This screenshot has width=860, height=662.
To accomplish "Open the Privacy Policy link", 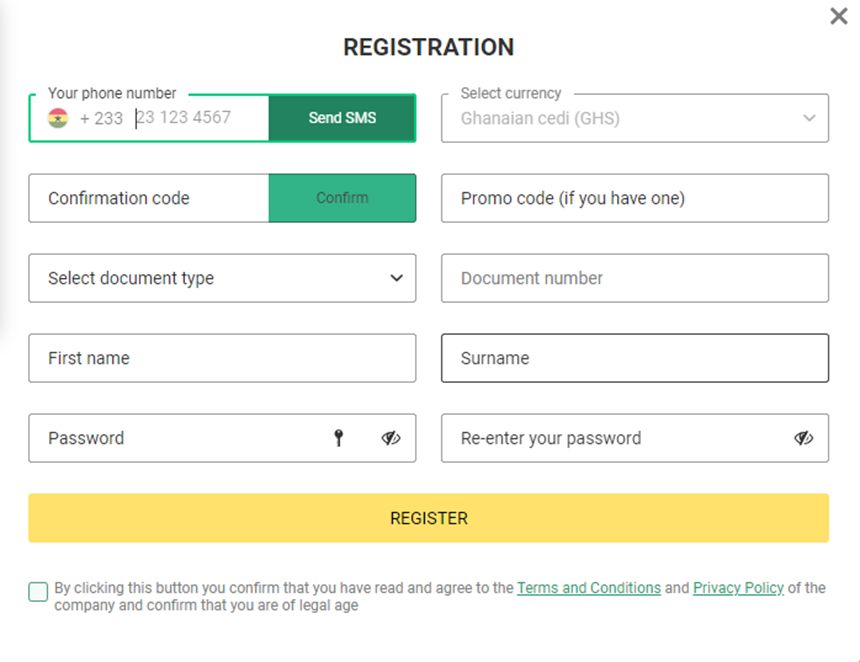I will tap(737, 588).
